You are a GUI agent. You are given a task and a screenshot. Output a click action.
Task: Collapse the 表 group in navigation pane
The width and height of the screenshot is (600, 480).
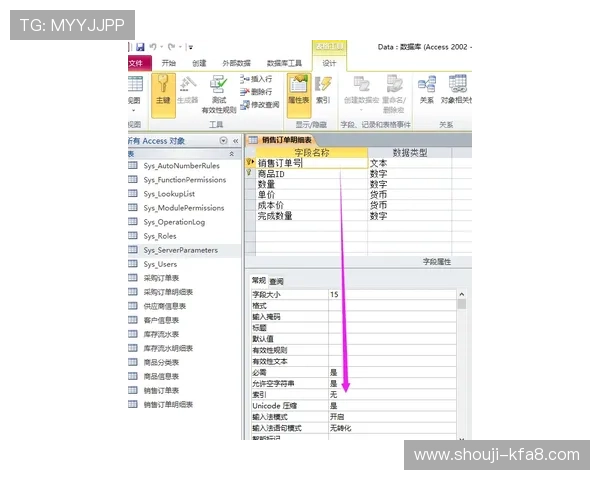(232, 154)
